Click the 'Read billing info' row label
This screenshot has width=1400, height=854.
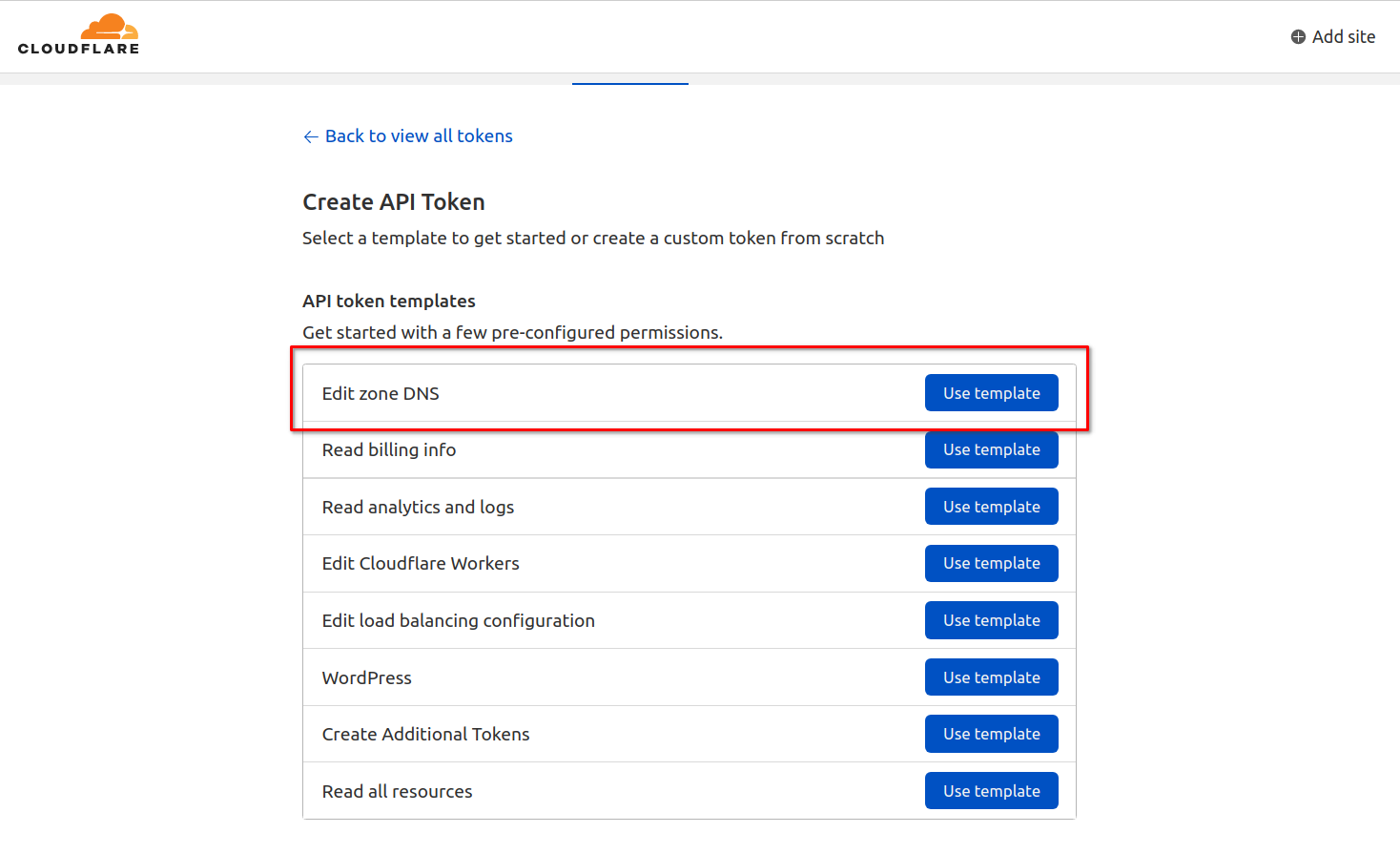click(388, 450)
